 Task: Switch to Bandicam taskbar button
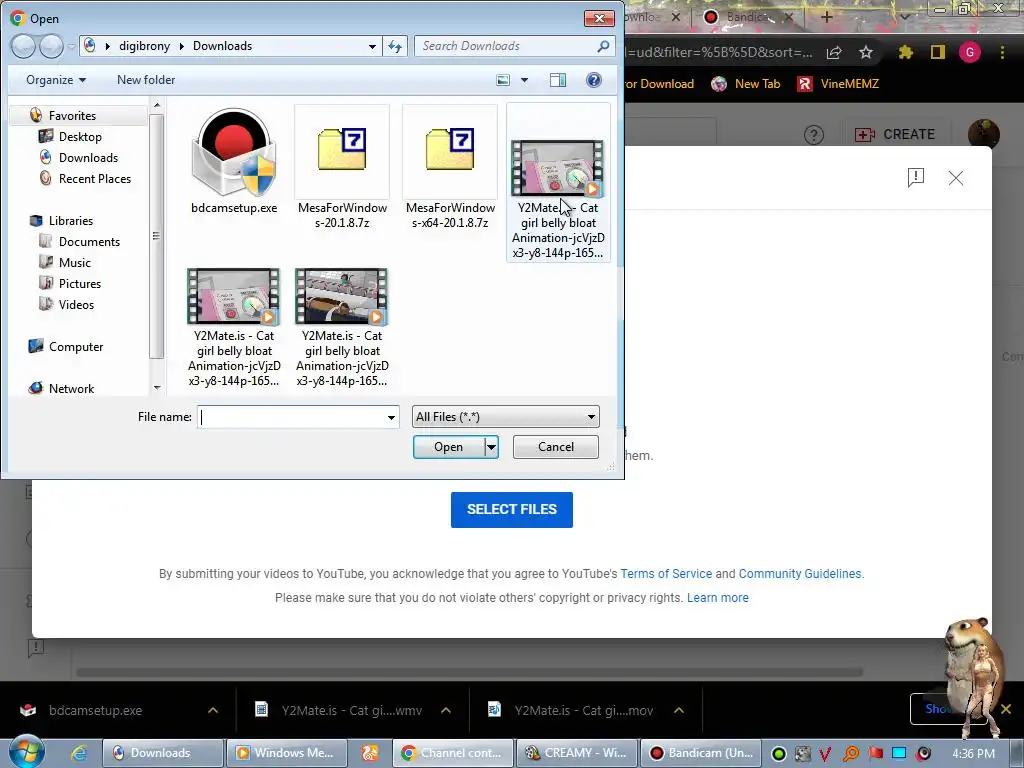701,753
